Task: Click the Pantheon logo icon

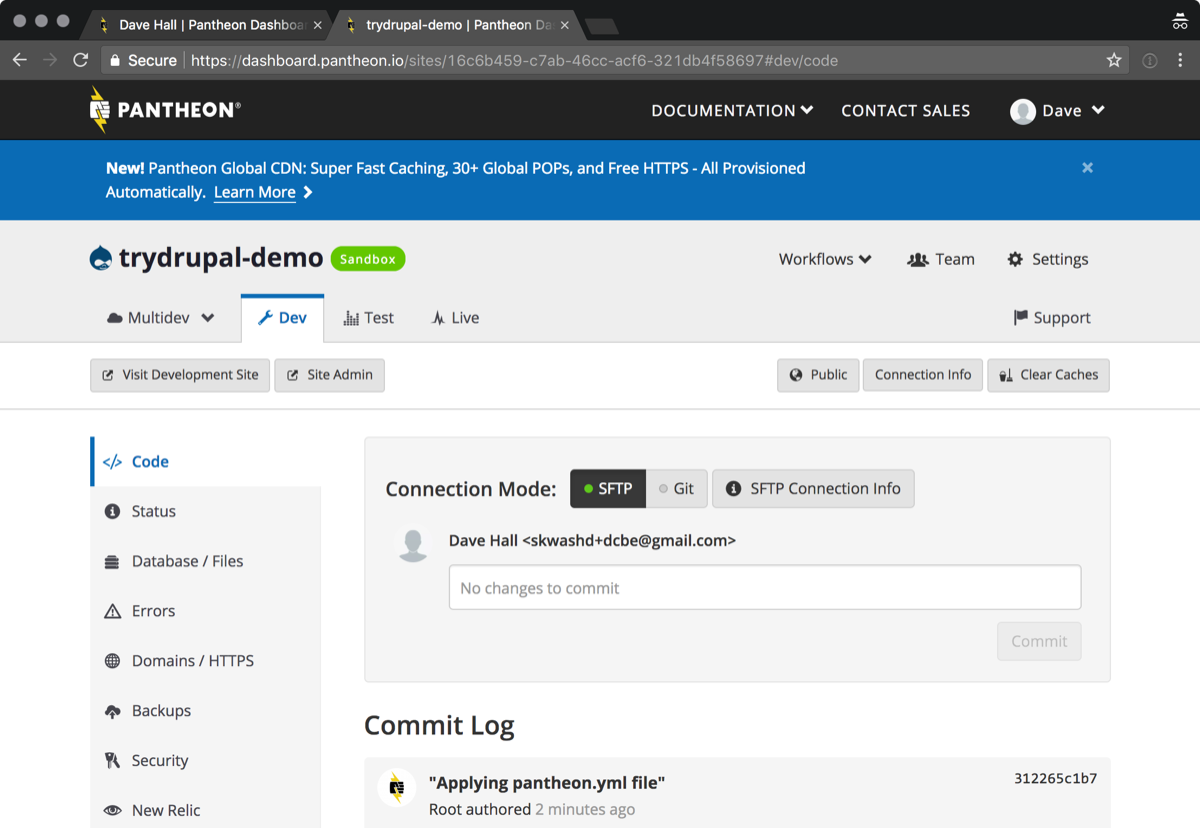Action: pos(99,110)
